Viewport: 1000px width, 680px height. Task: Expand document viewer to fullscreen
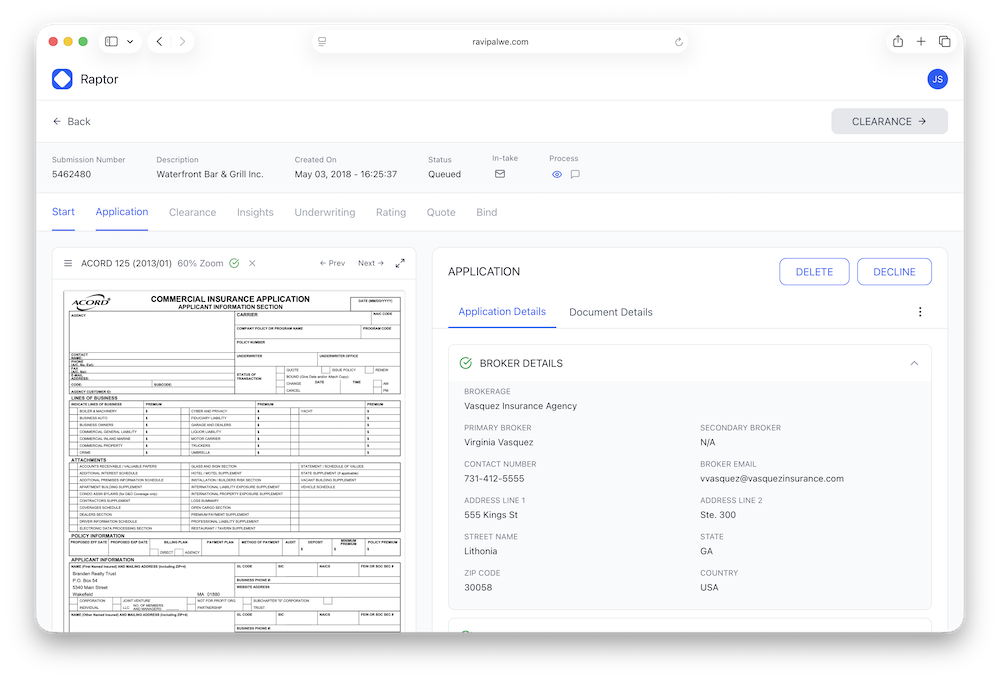tap(400, 263)
